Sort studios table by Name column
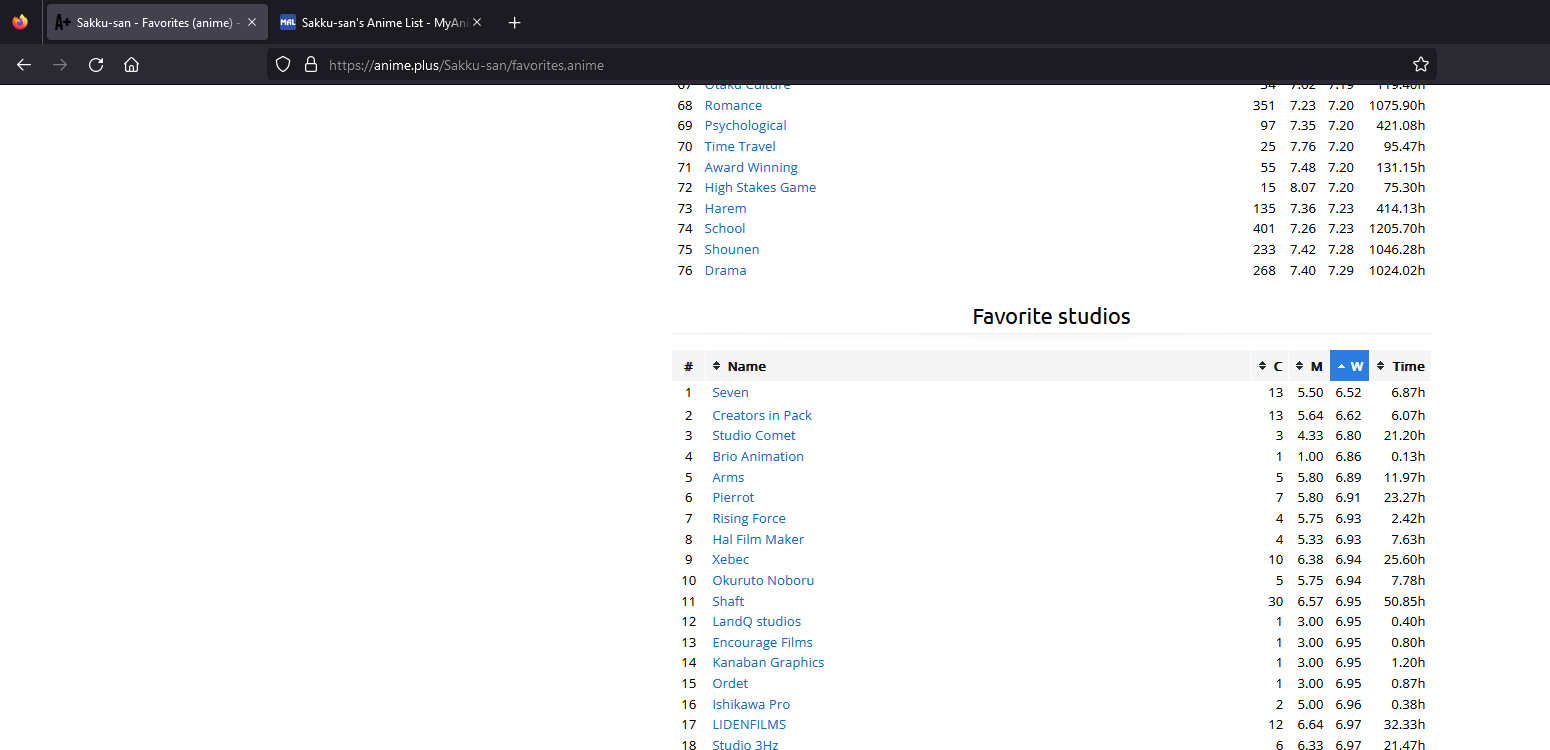Screen dimensions: 1550x750 click(x=746, y=366)
